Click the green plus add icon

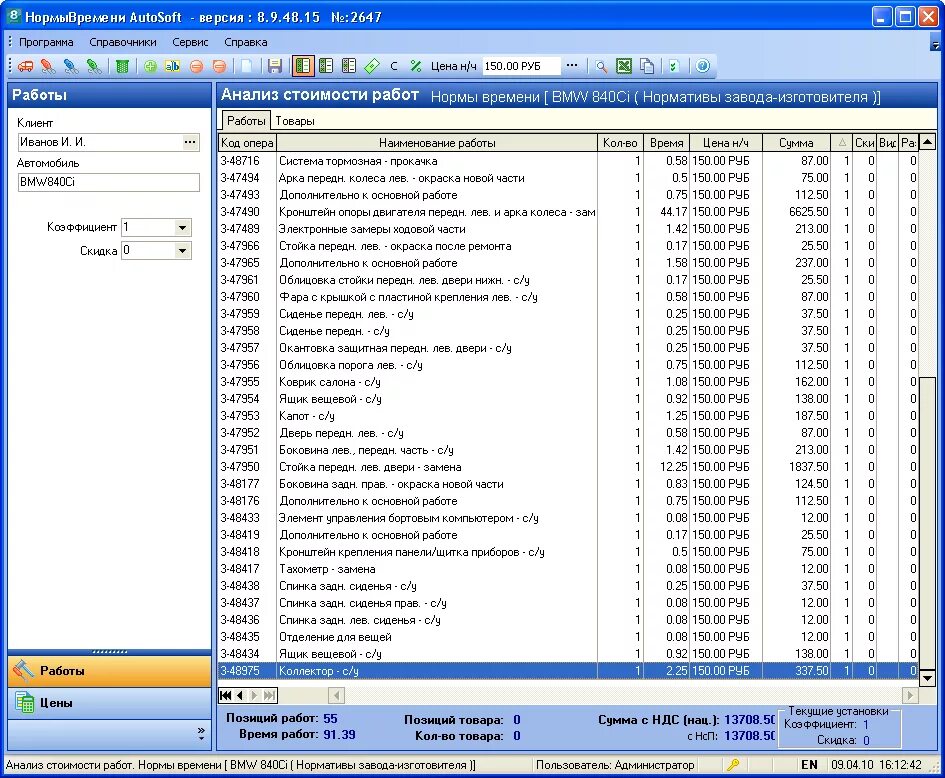[x=150, y=66]
